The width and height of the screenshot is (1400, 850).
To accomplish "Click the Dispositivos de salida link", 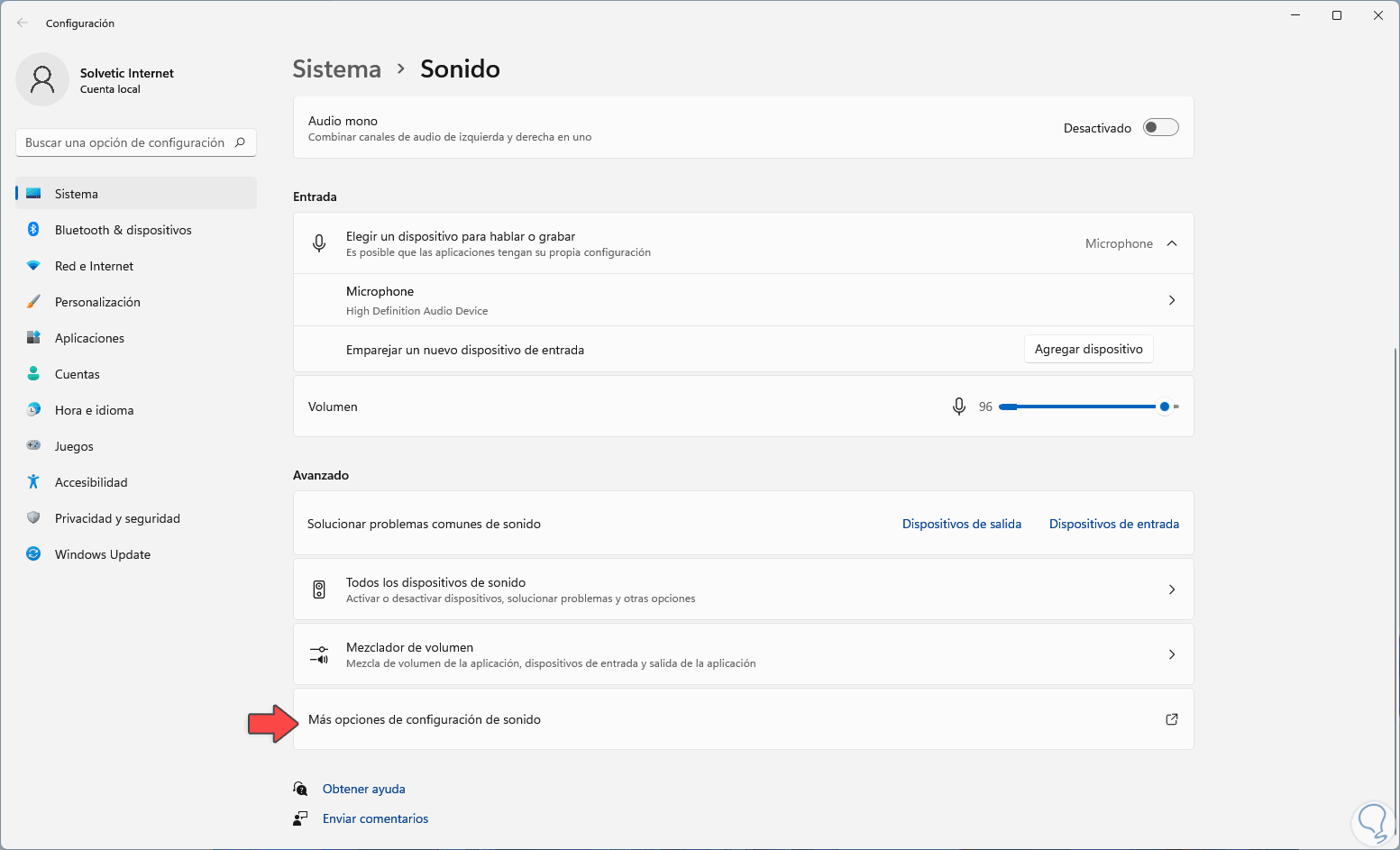I will pos(961,524).
